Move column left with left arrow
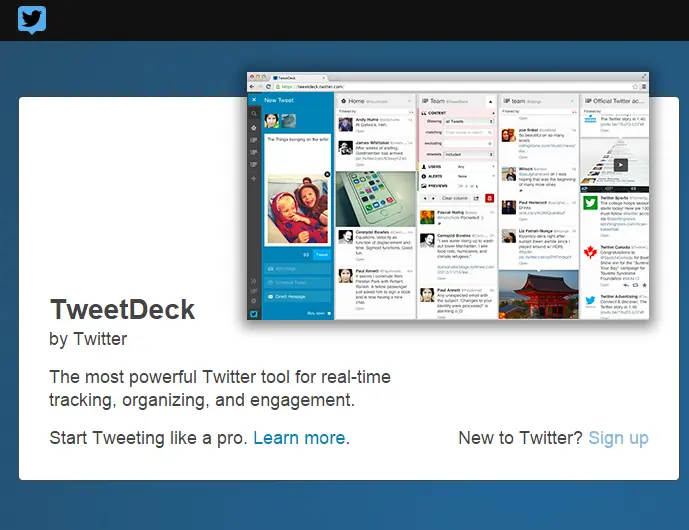The height and width of the screenshot is (530, 689). (425, 199)
